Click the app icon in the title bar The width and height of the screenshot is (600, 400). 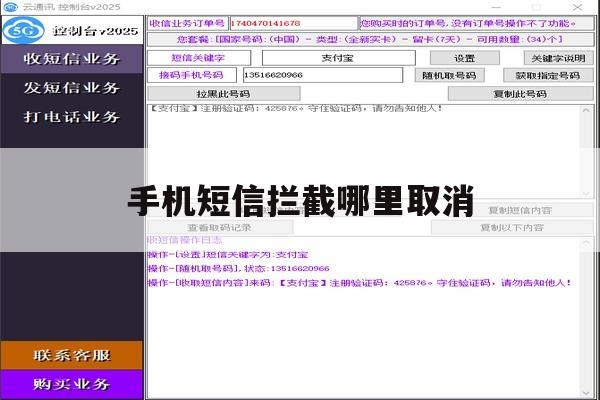[x=10, y=7]
